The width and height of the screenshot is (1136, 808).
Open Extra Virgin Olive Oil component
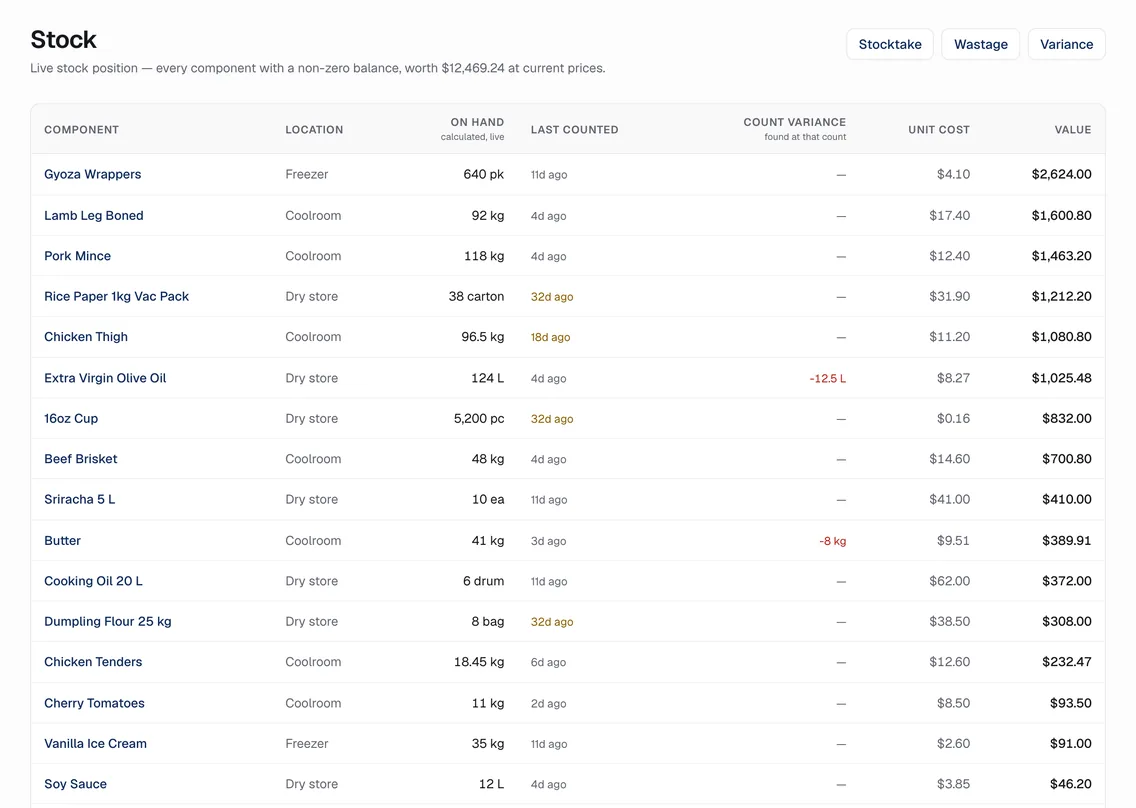tap(105, 378)
